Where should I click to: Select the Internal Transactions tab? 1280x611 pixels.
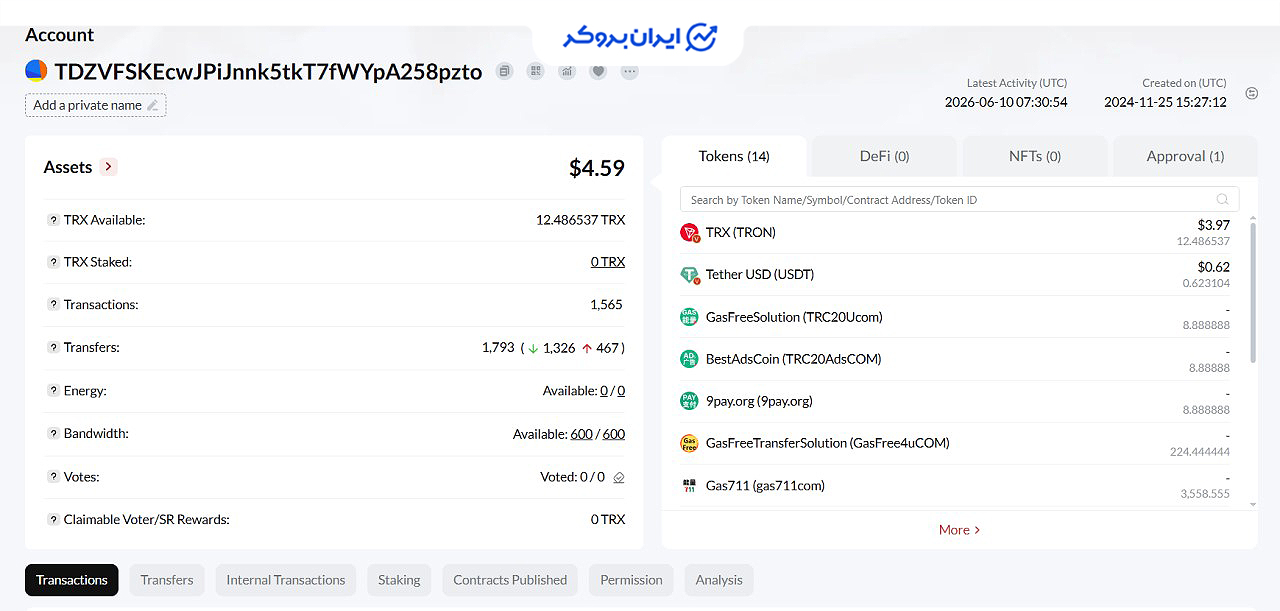coord(286,580)
